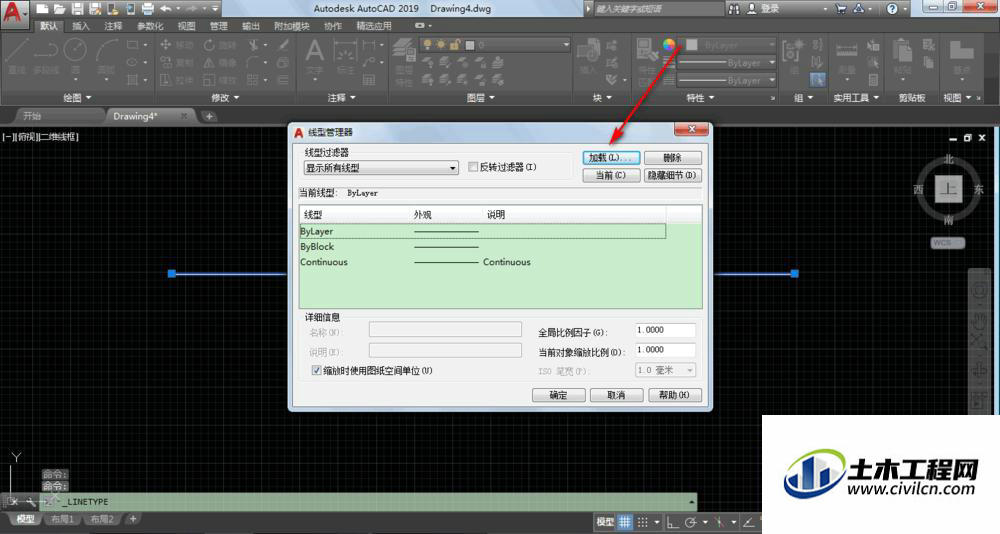
Task: Click the Save icon in quick access toolbar
Action: pos(77,9)
